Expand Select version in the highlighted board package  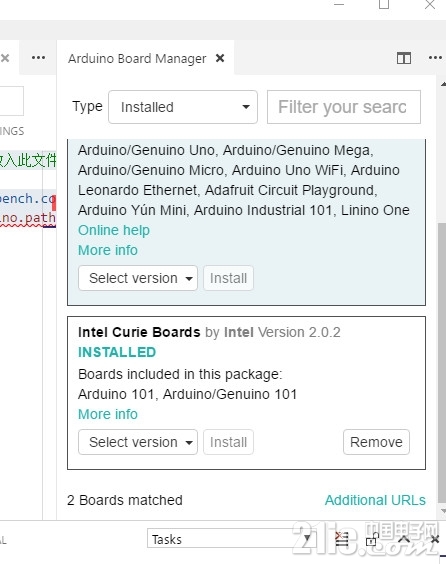point(138,278)
